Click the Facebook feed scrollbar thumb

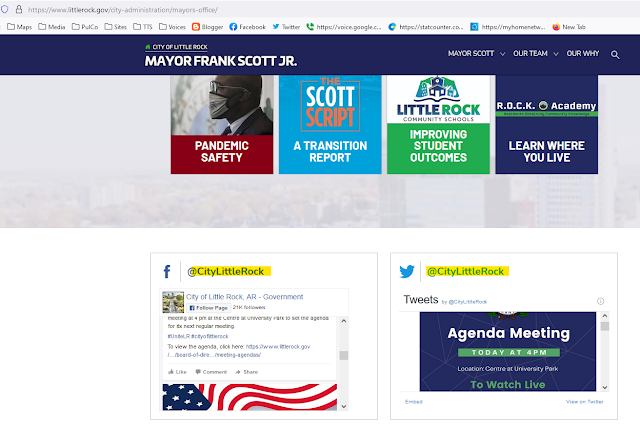coord(344,355)
